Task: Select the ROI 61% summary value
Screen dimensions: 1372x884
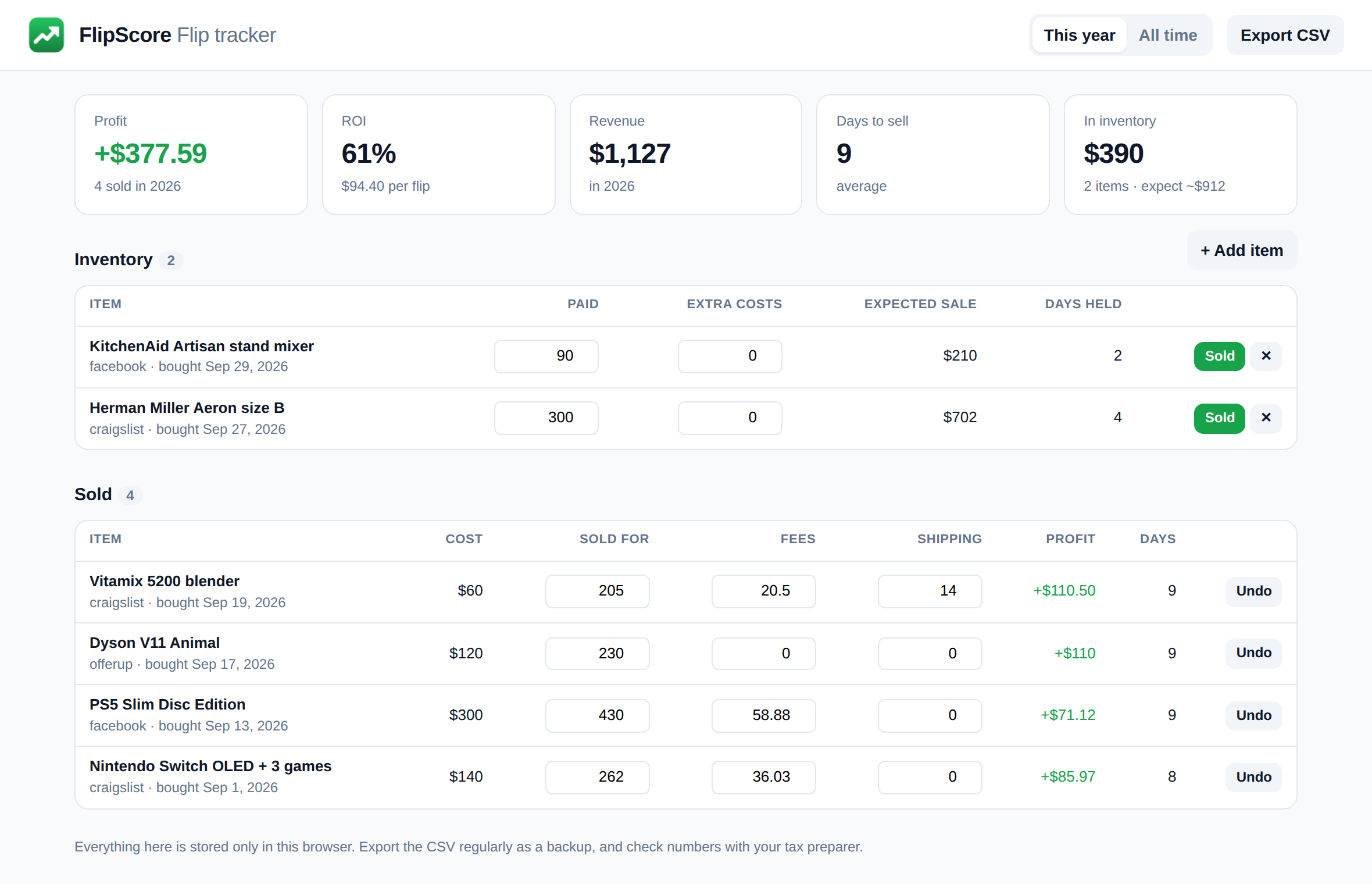Action: (x=369, y=154)
